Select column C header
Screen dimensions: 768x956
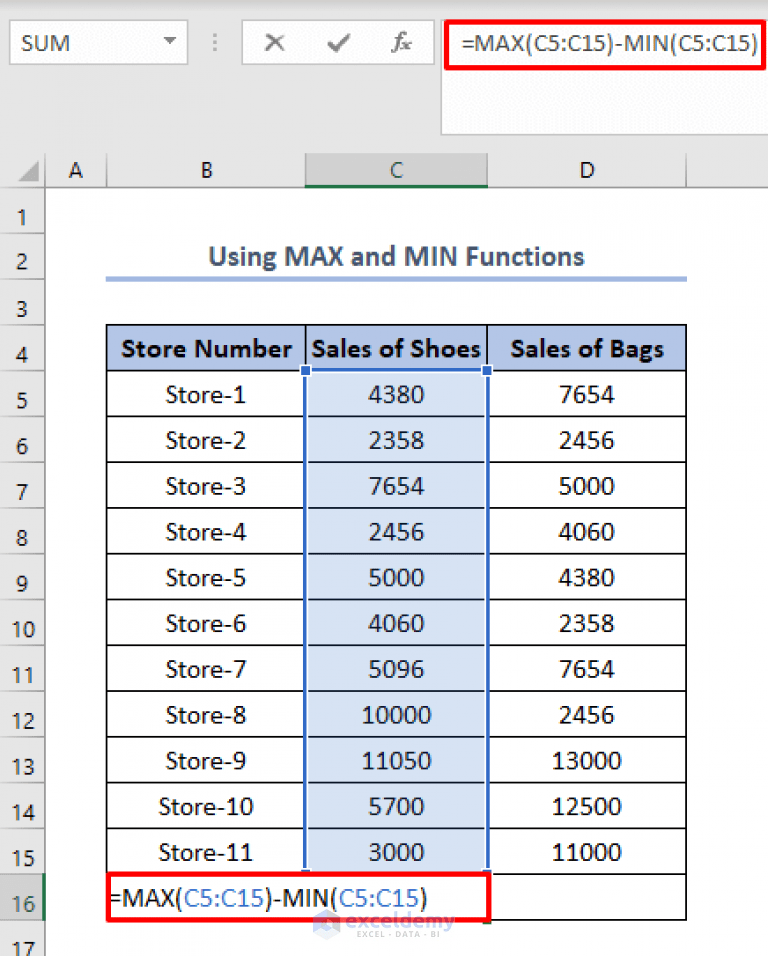click(x=395, y=170)
